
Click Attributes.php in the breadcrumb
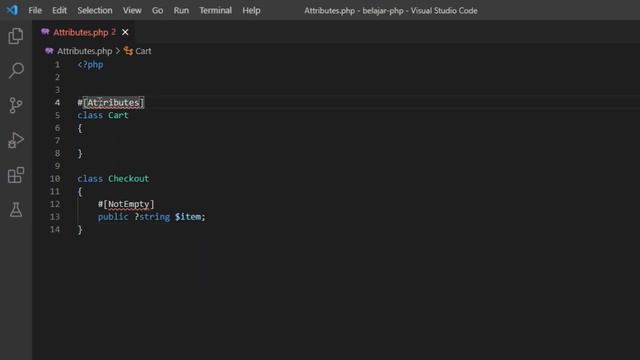(84, 51)
